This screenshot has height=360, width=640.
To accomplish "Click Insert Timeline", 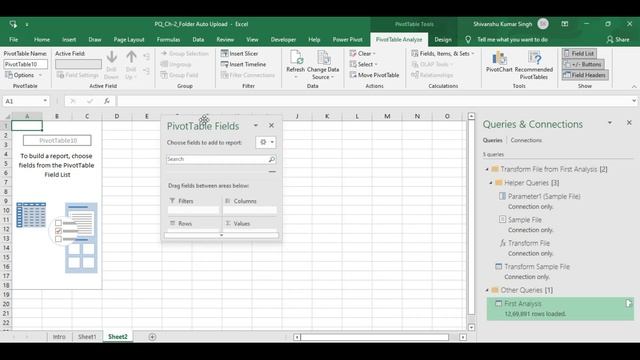I will pos(243,64).
